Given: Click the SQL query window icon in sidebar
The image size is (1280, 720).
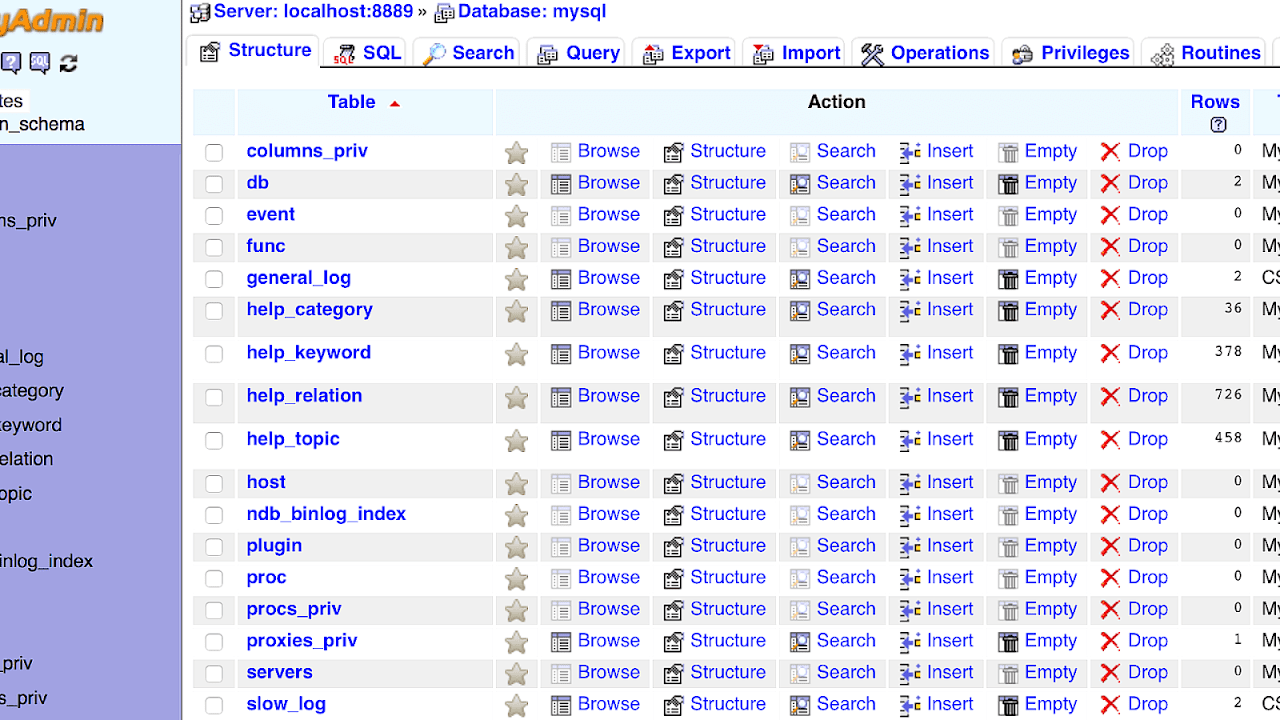Looking at the screenshot, I should click(x=39, y=64).
